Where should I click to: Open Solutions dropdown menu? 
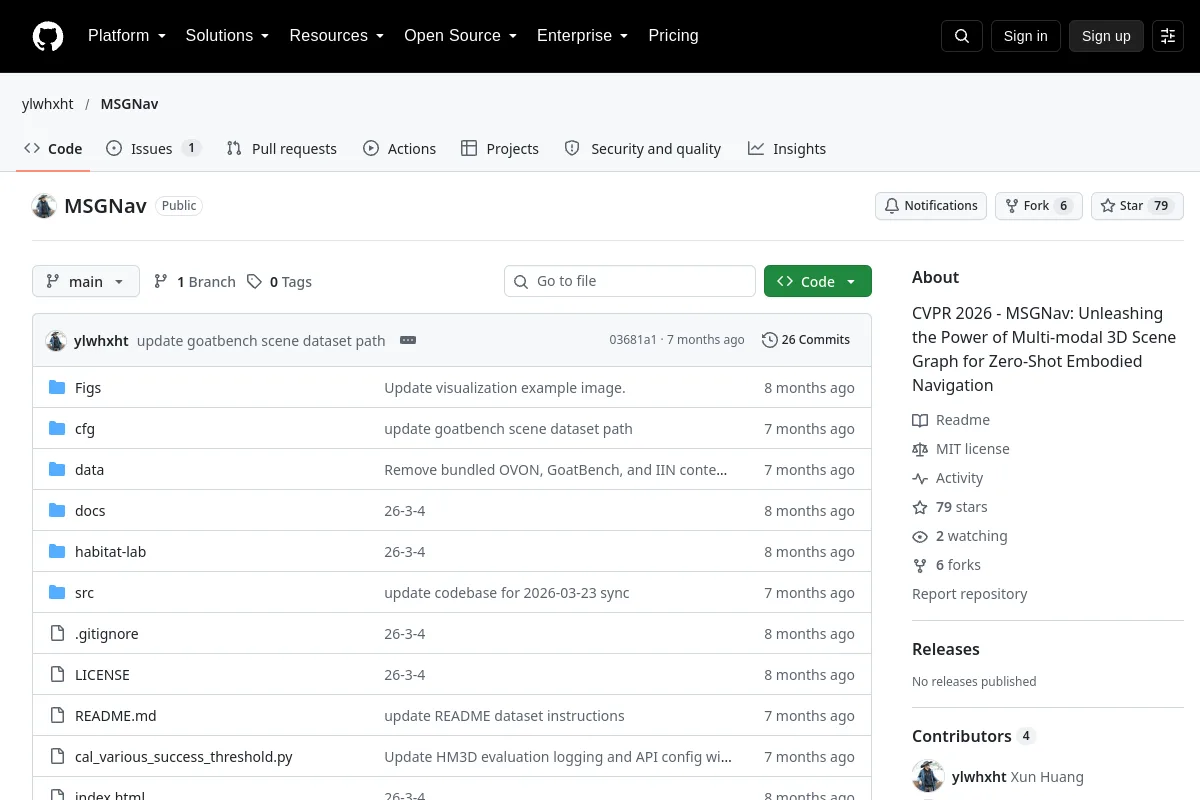pos(227,36)
